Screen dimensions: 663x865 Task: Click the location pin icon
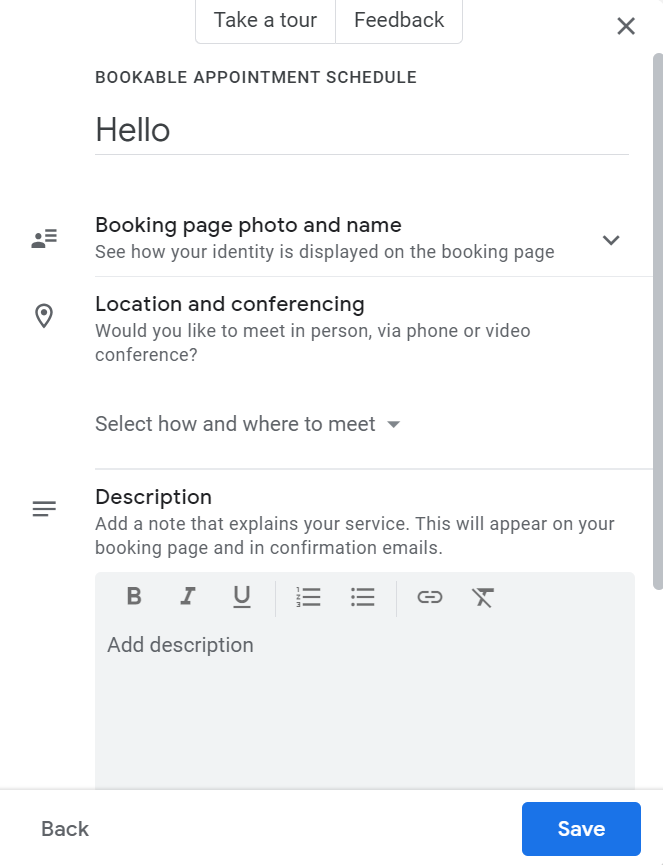[x=44, y=317]
